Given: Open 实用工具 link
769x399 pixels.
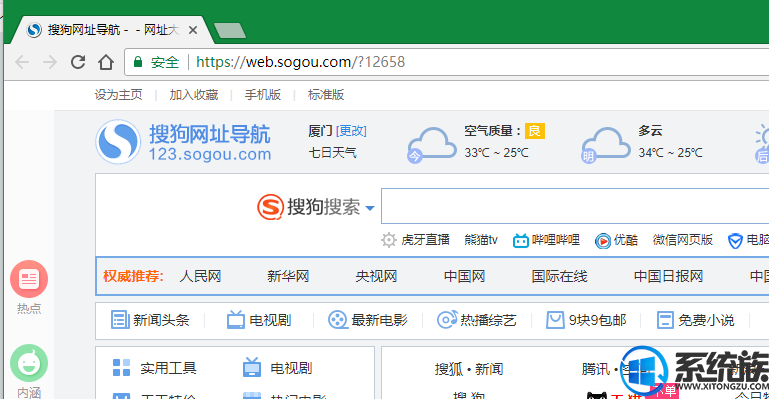Looking at the screenshot, I should (x=168, y=368).
